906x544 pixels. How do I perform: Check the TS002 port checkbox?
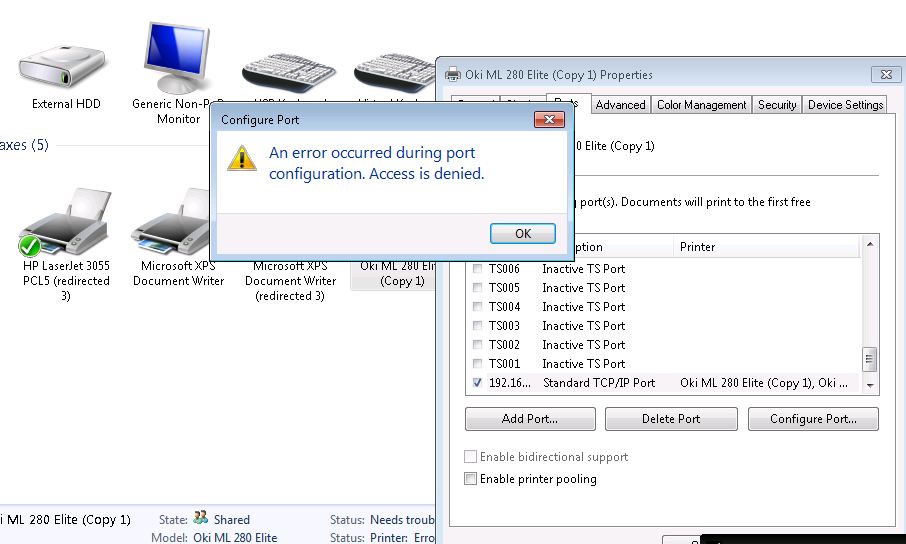tap(477, 345)
